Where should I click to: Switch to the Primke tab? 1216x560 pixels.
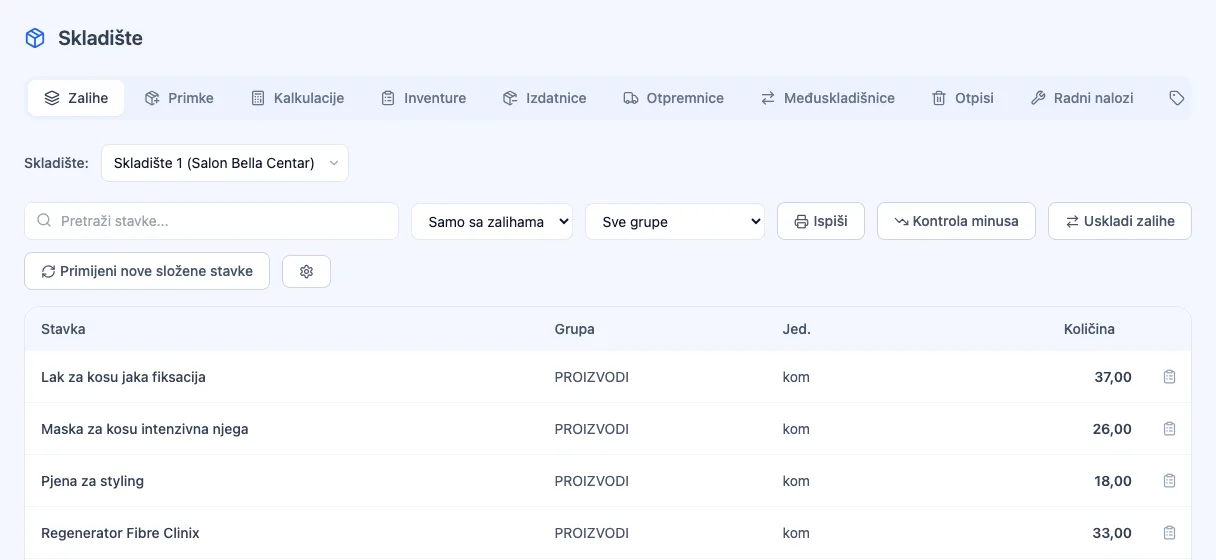179,98
